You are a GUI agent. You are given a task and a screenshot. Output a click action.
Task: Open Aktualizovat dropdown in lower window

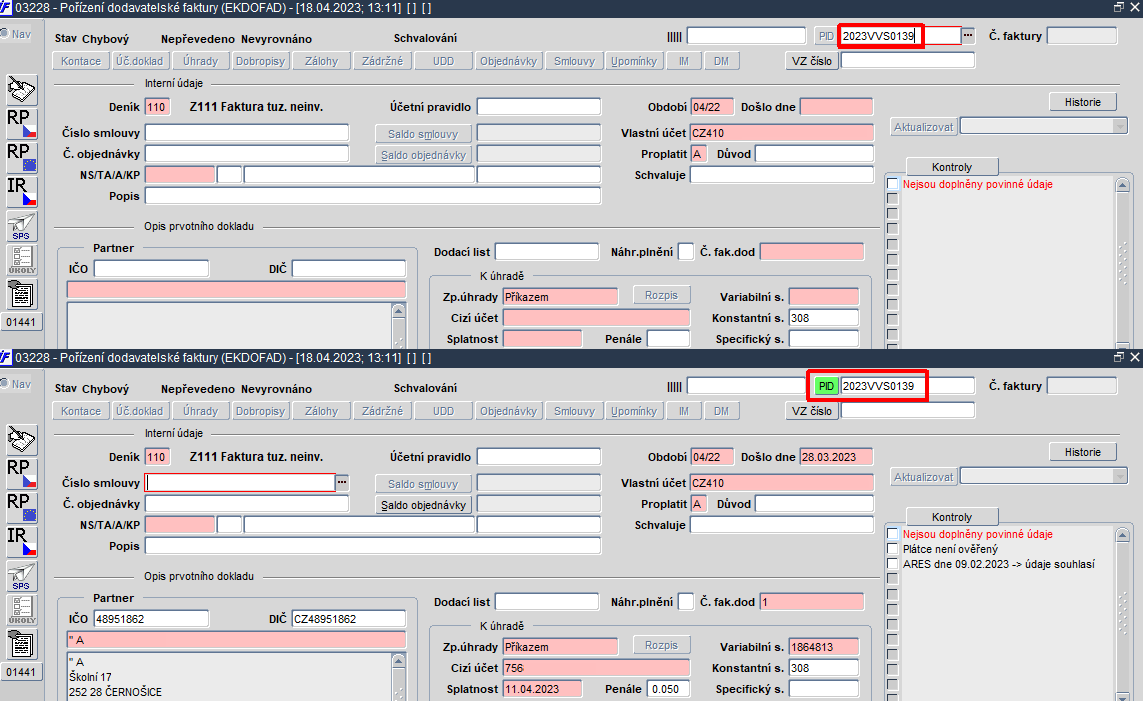(x=1120, y=476)
